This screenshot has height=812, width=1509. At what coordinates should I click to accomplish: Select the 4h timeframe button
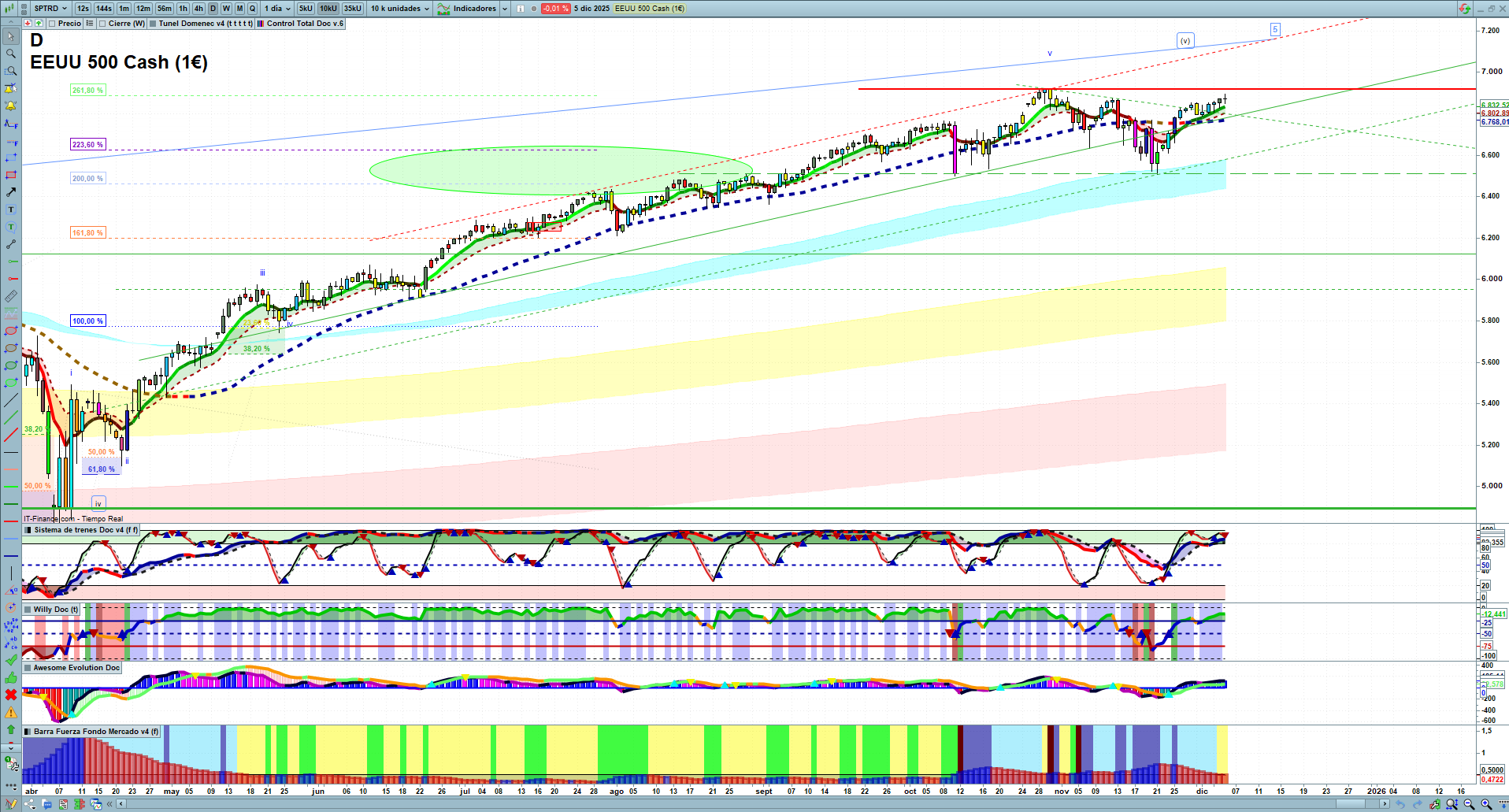198,9
